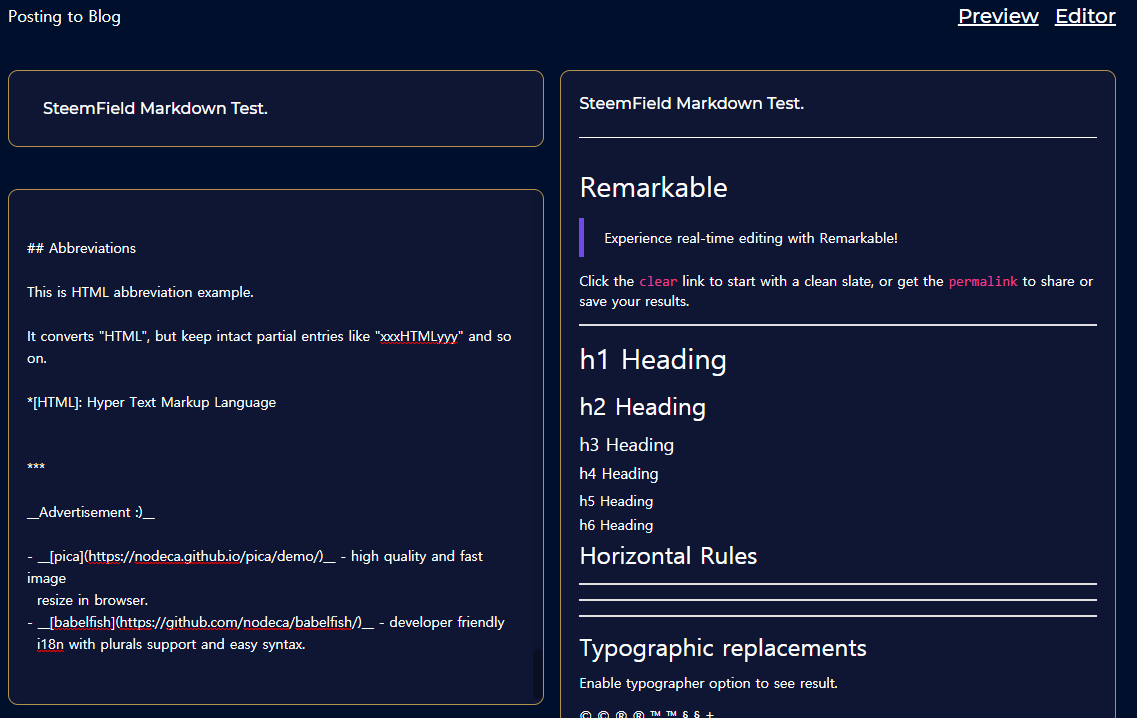Click 'This is HTML abbreviation example.' line
This screenshot has height=718, width=1137.
(x=140, y=292)
